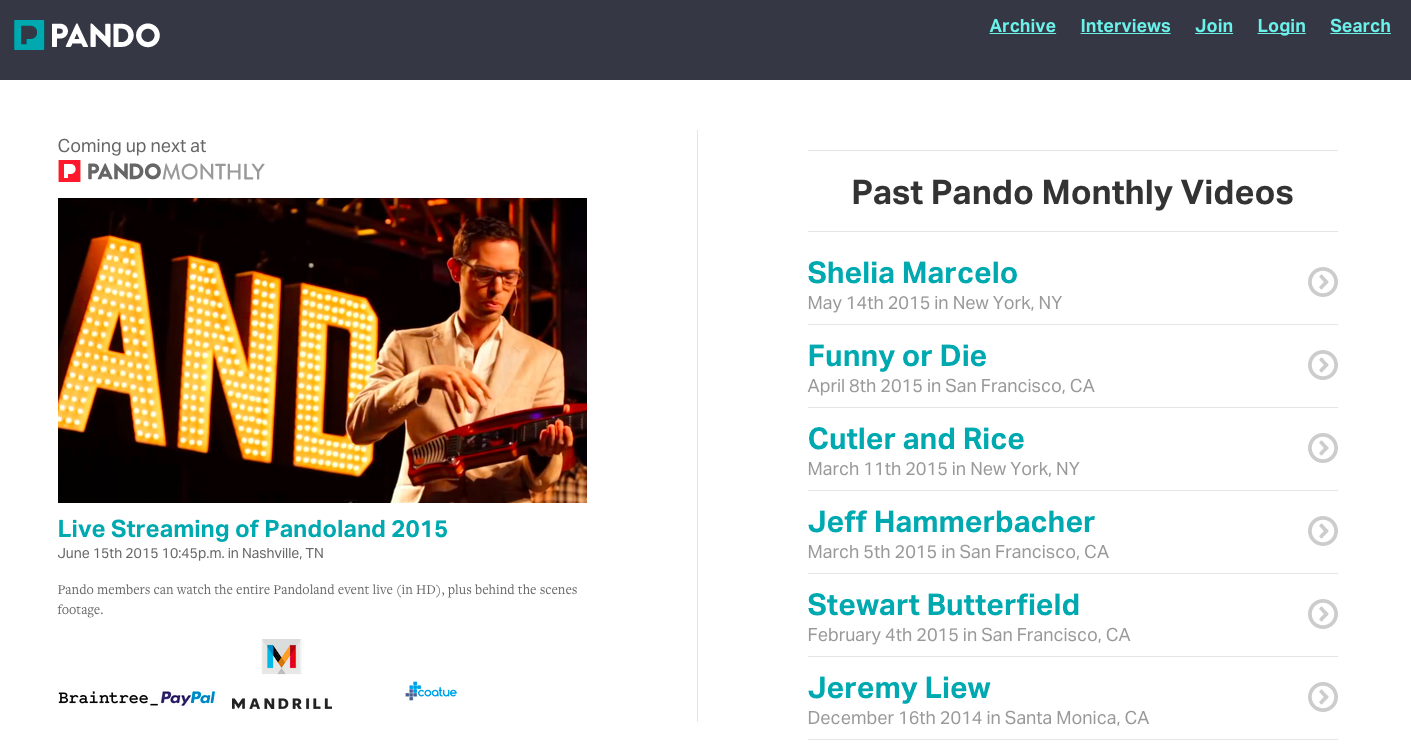
Task: Open the Interviews menu item
Action: (x=1125, y=26)
